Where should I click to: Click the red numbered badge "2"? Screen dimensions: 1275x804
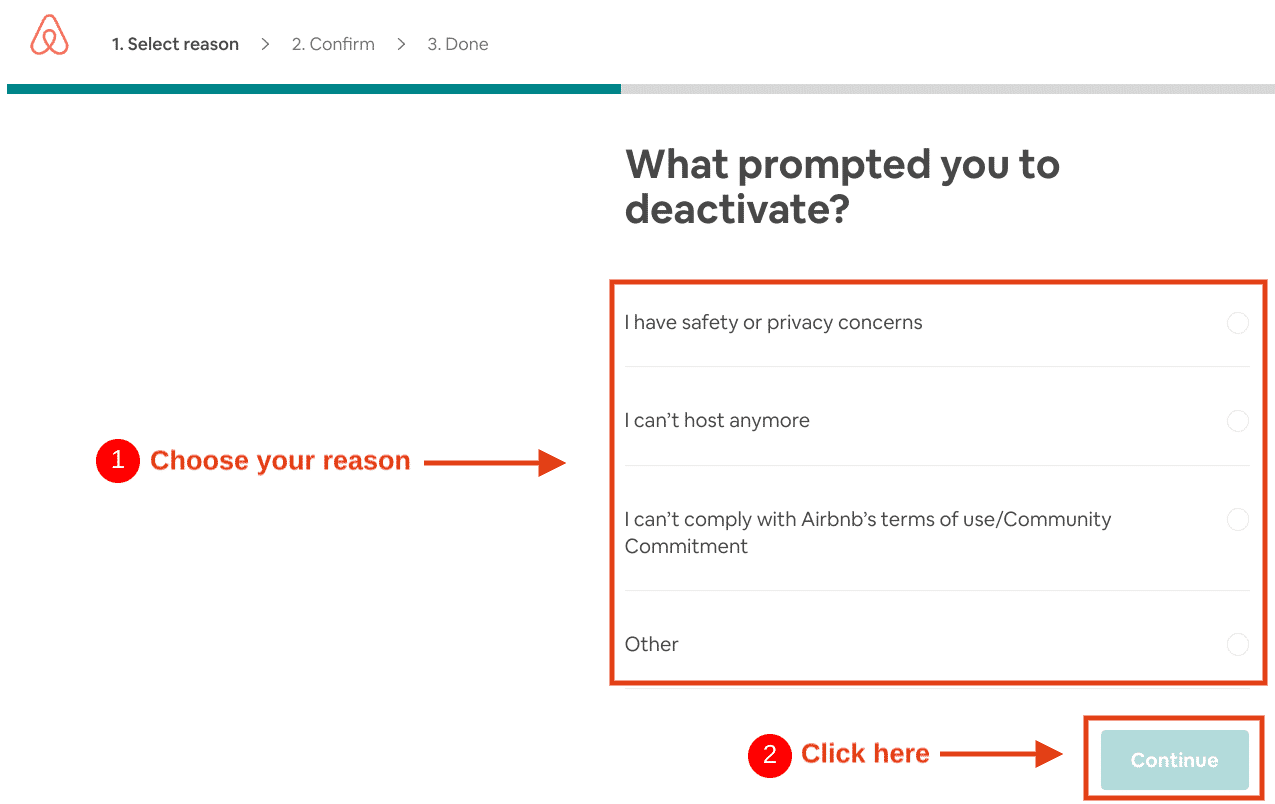(x=770, y=756)
